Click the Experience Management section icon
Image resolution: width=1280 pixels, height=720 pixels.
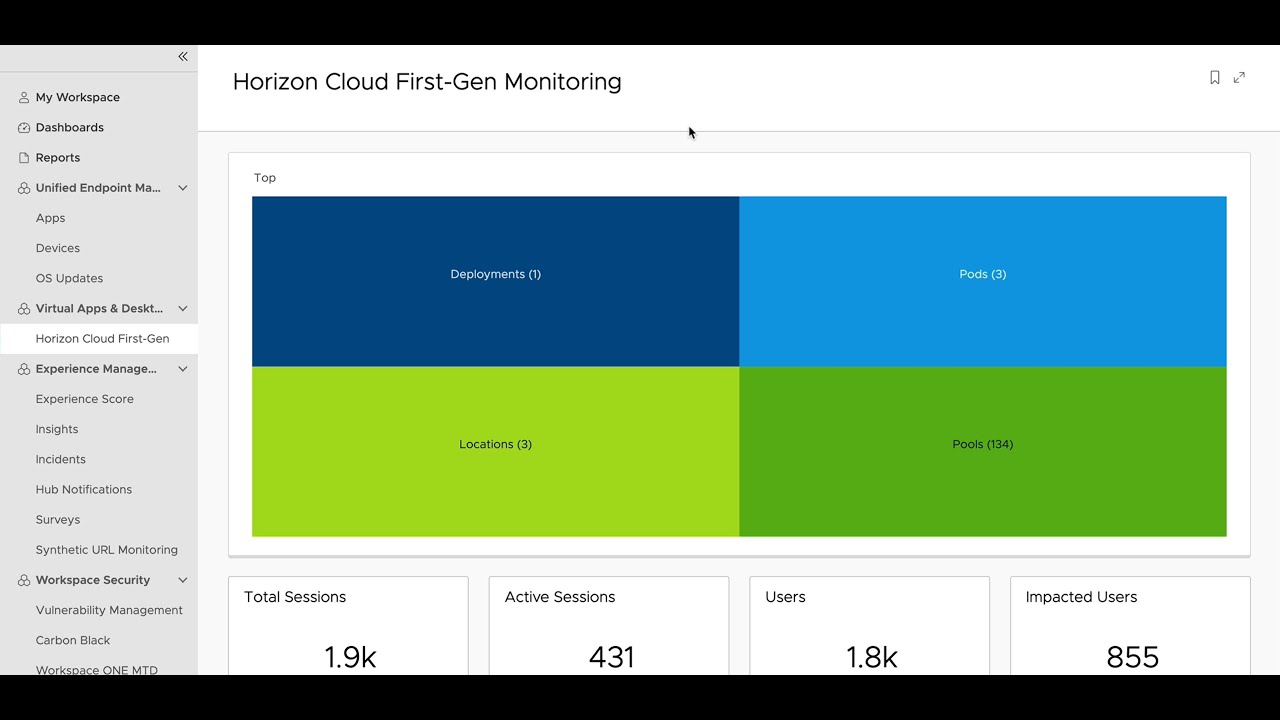pyautogui.click(x=24, y=368)
